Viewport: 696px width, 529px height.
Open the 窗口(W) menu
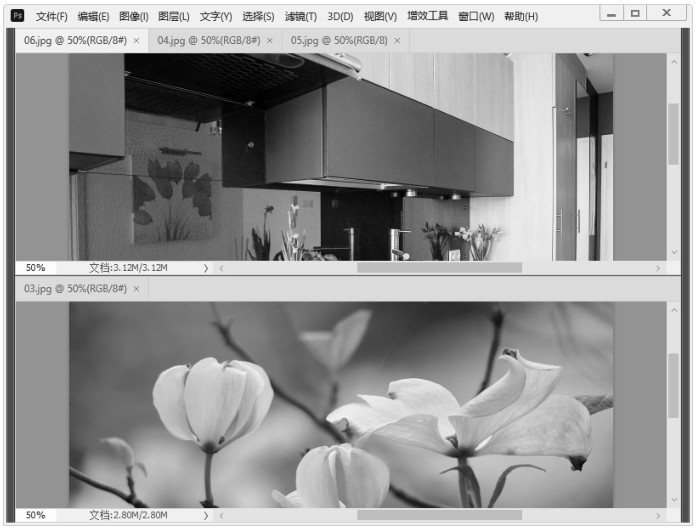tap(476, 16)
